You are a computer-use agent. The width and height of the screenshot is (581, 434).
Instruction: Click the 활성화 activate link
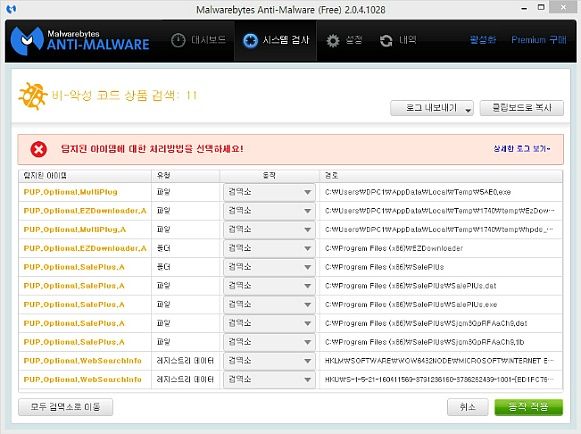click(483, 40)
